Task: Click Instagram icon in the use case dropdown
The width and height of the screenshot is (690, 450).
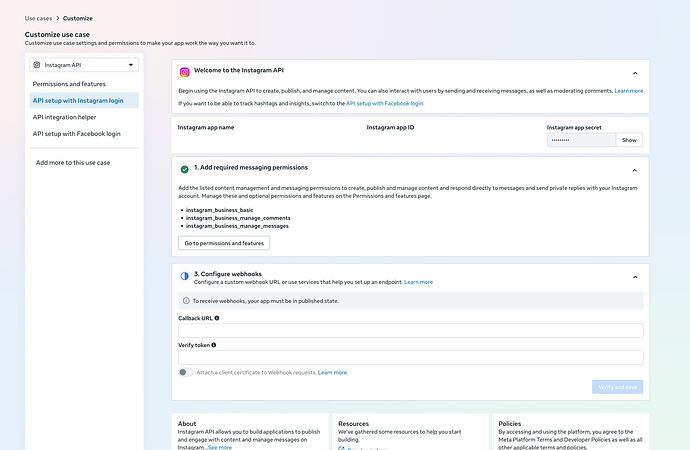Action: coord(37,65)
